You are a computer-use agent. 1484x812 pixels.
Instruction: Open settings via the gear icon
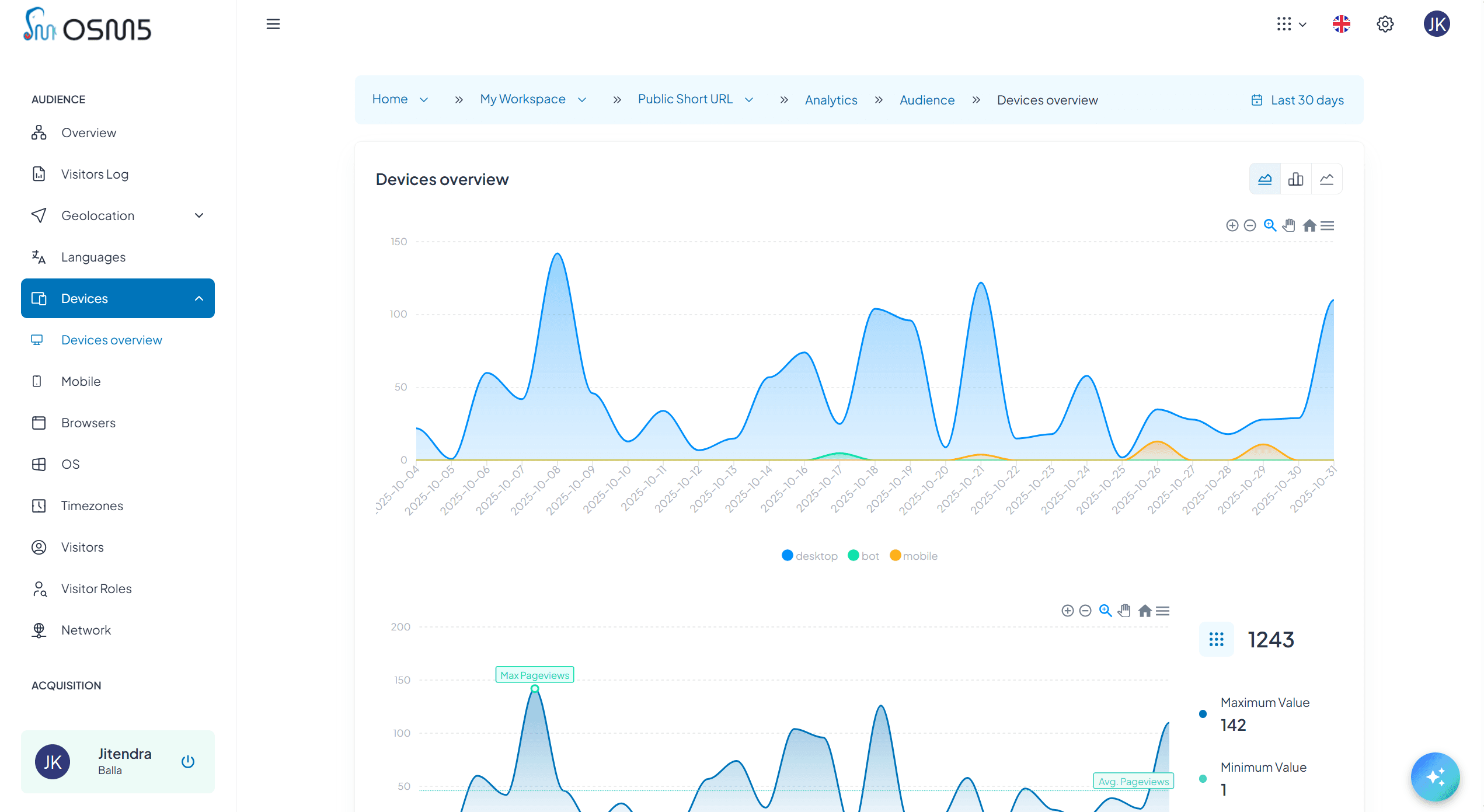tap(1385, 24)
